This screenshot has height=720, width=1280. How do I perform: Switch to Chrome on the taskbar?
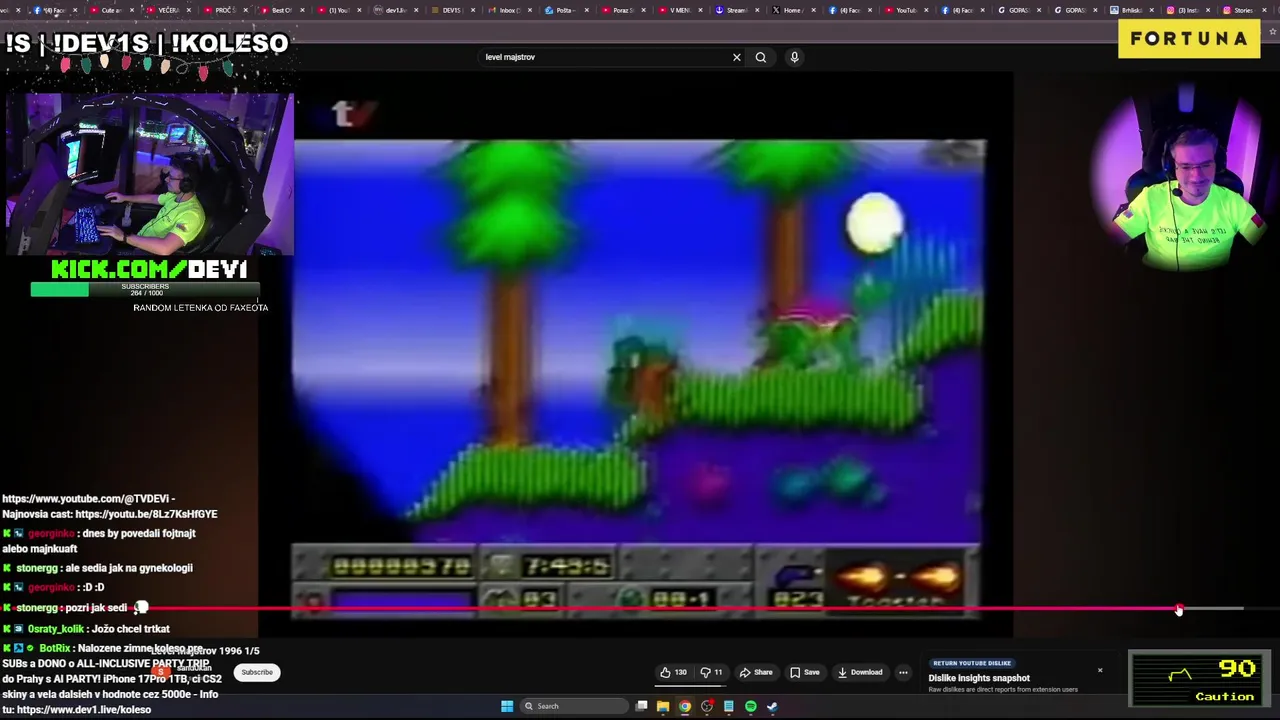(685, 706)
